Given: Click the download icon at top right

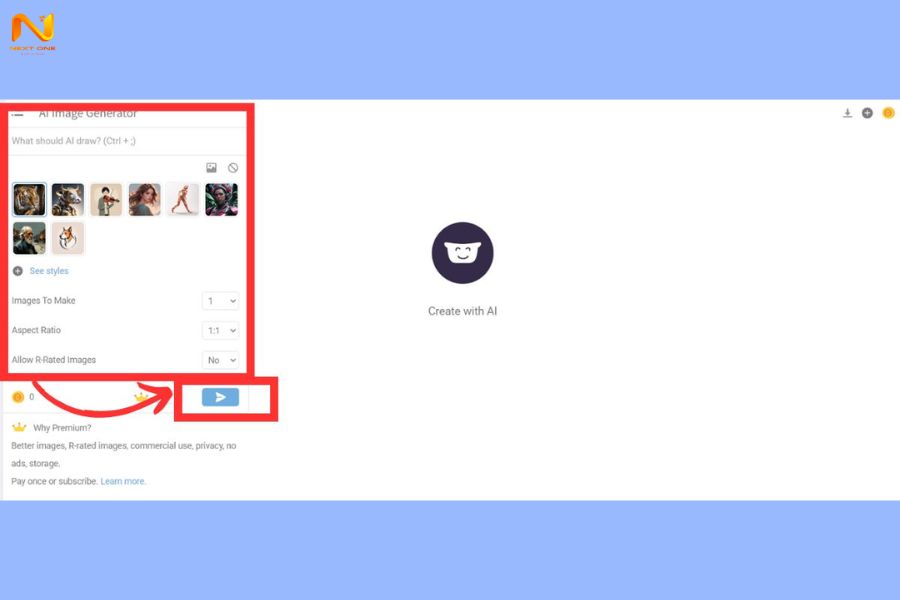Looking at the screenshot, I should pyautogui.click(x=847, y=113).
